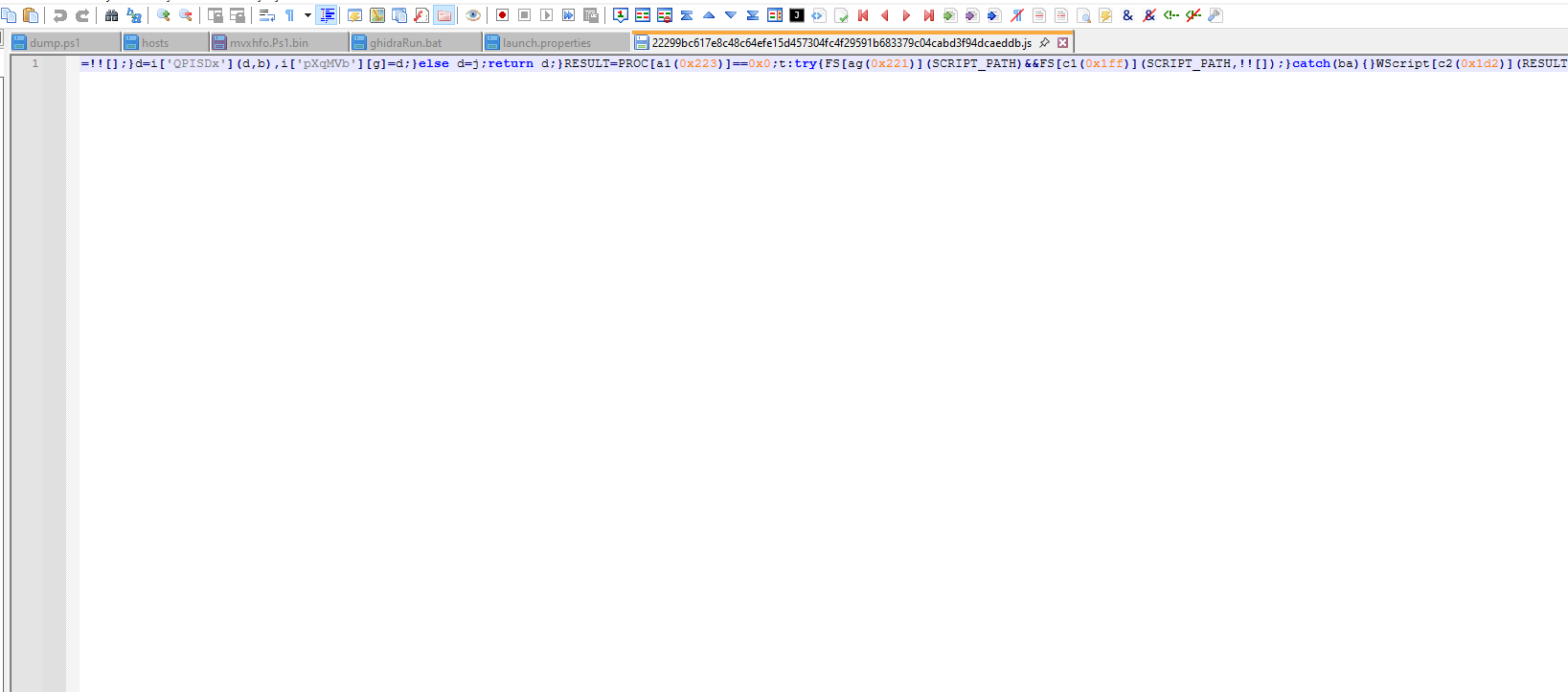Image resolution: width=1568 pixels, height=692 pixels.
Task: Toggle the eye monitoring icon
Action: (x=473, y=15)
